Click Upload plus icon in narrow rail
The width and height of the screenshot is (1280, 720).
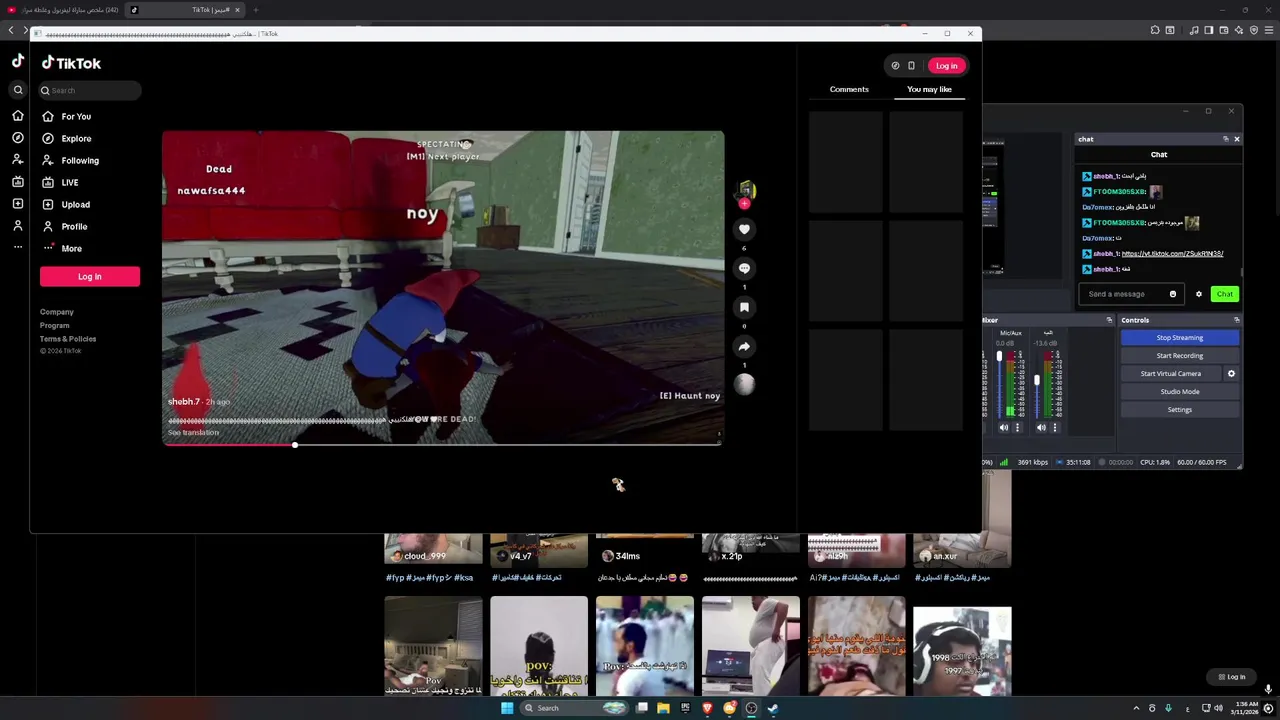[x=18, y=204]
